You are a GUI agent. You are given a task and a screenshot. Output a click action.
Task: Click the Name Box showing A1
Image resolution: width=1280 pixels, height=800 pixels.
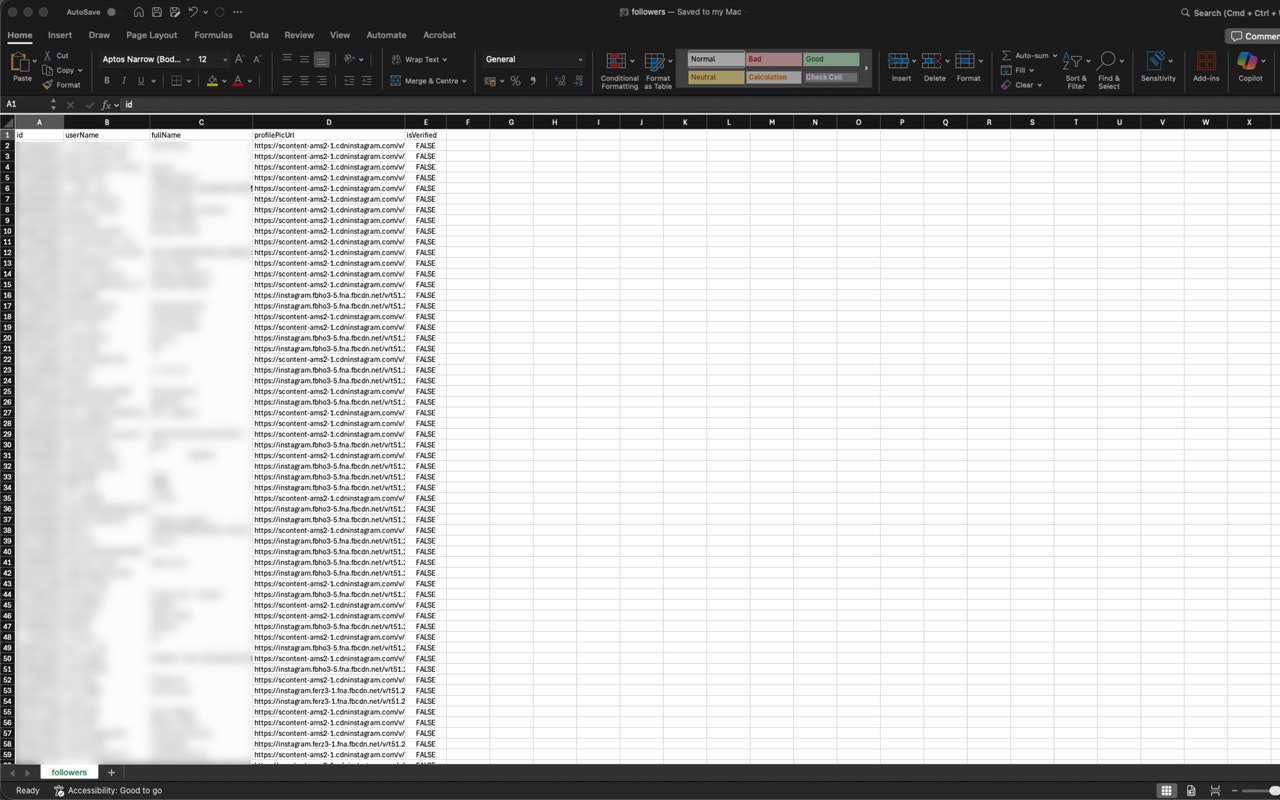(x=24, y=104)
